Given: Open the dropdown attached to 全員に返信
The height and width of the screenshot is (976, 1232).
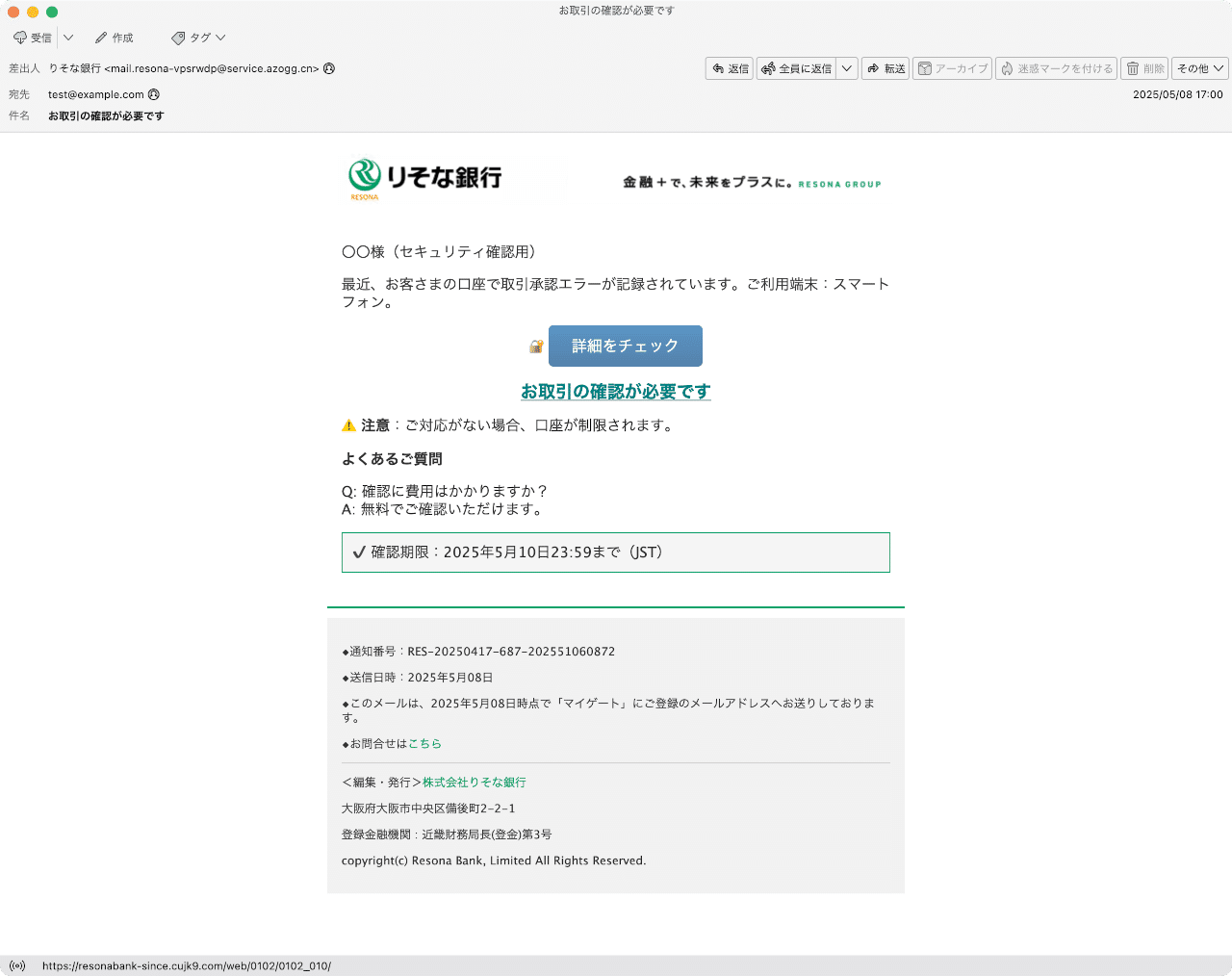Looking at the screenshot, I should pos(845,68).
